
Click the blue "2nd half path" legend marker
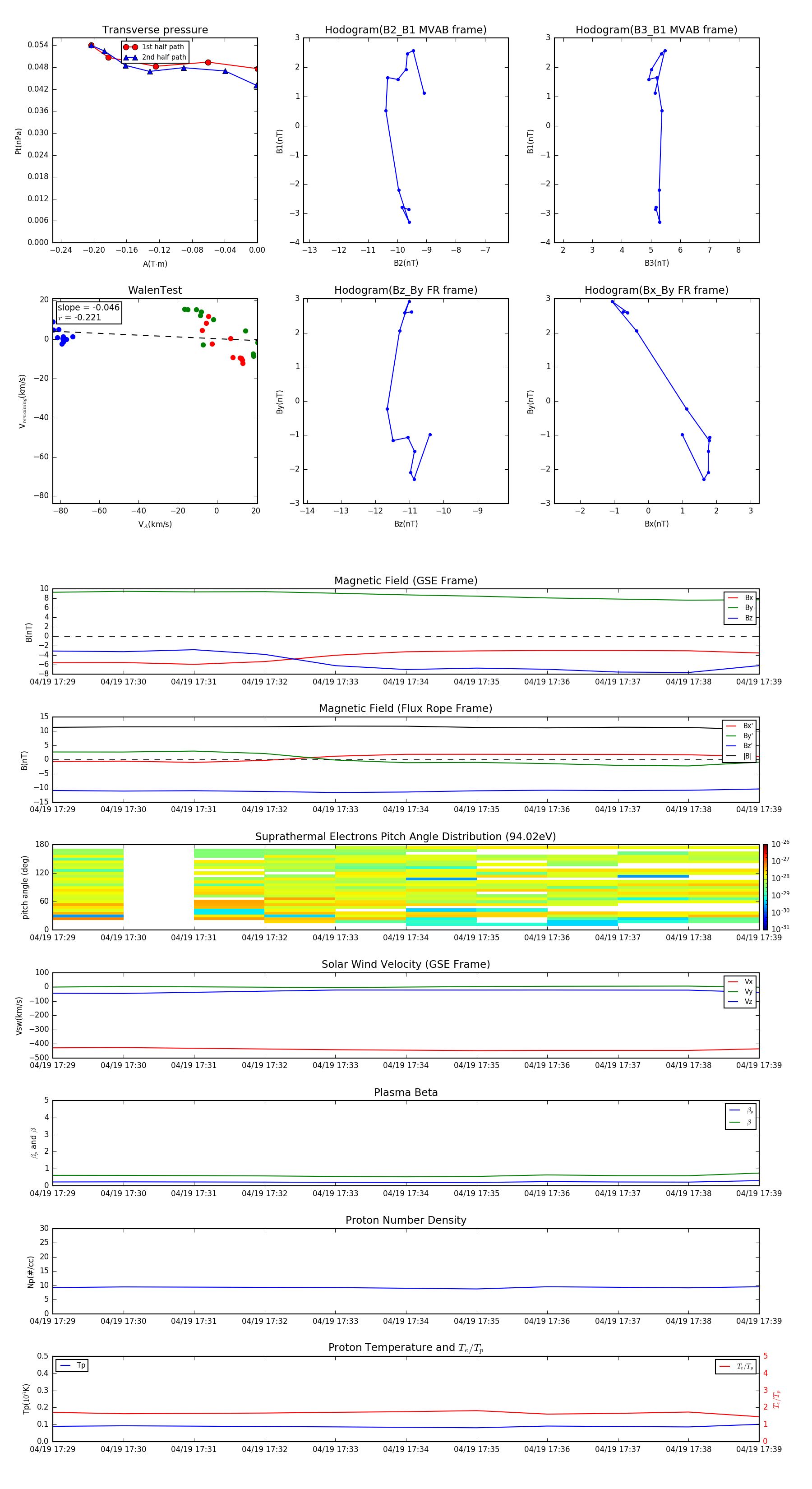click(131, 57)
